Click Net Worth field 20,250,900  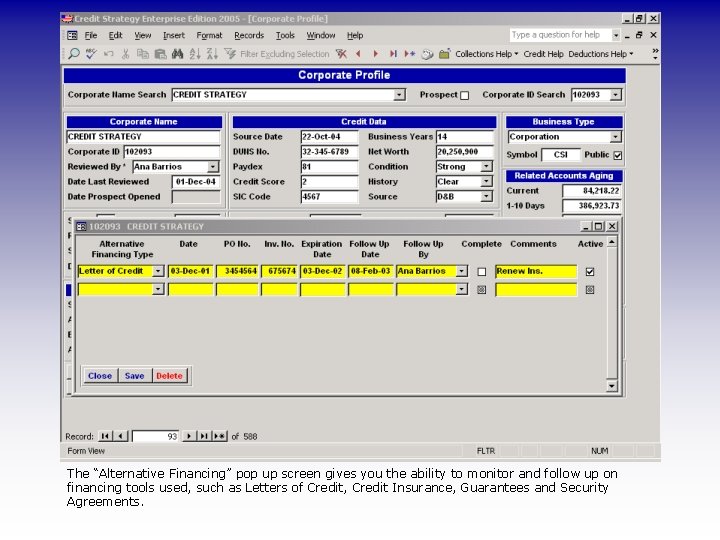click(464, 152)
